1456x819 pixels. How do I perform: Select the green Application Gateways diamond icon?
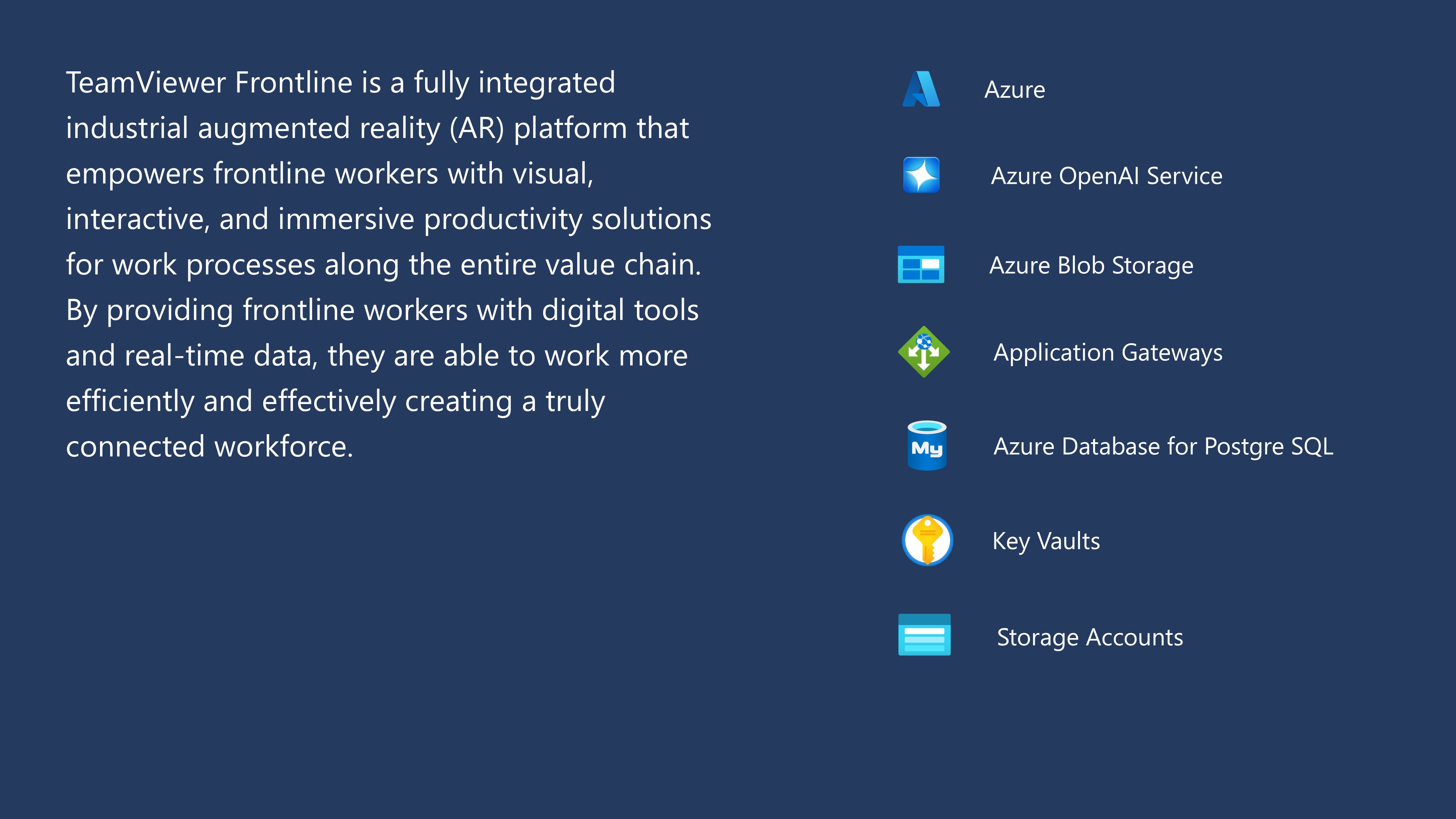click(x=923, y=352)
